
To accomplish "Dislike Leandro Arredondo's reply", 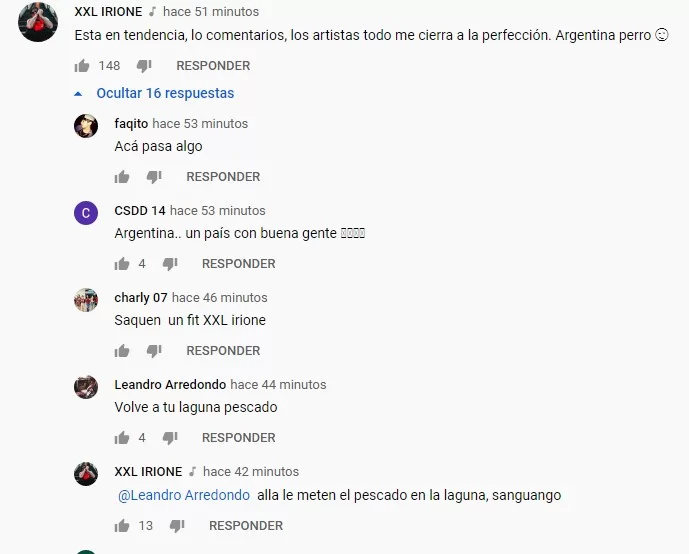I will click(170, 438).
